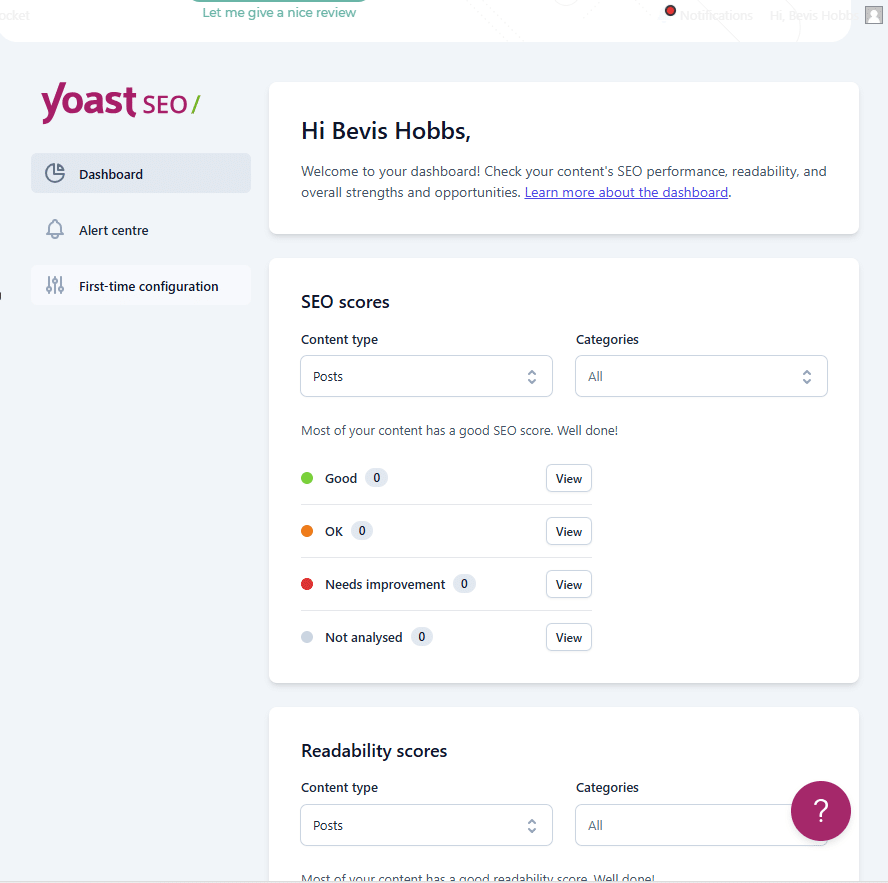Open the SEO scores Content type dropdown
The height and width of the screenshot is (883, 888).
pyautogui.click(x=426, y=376)
